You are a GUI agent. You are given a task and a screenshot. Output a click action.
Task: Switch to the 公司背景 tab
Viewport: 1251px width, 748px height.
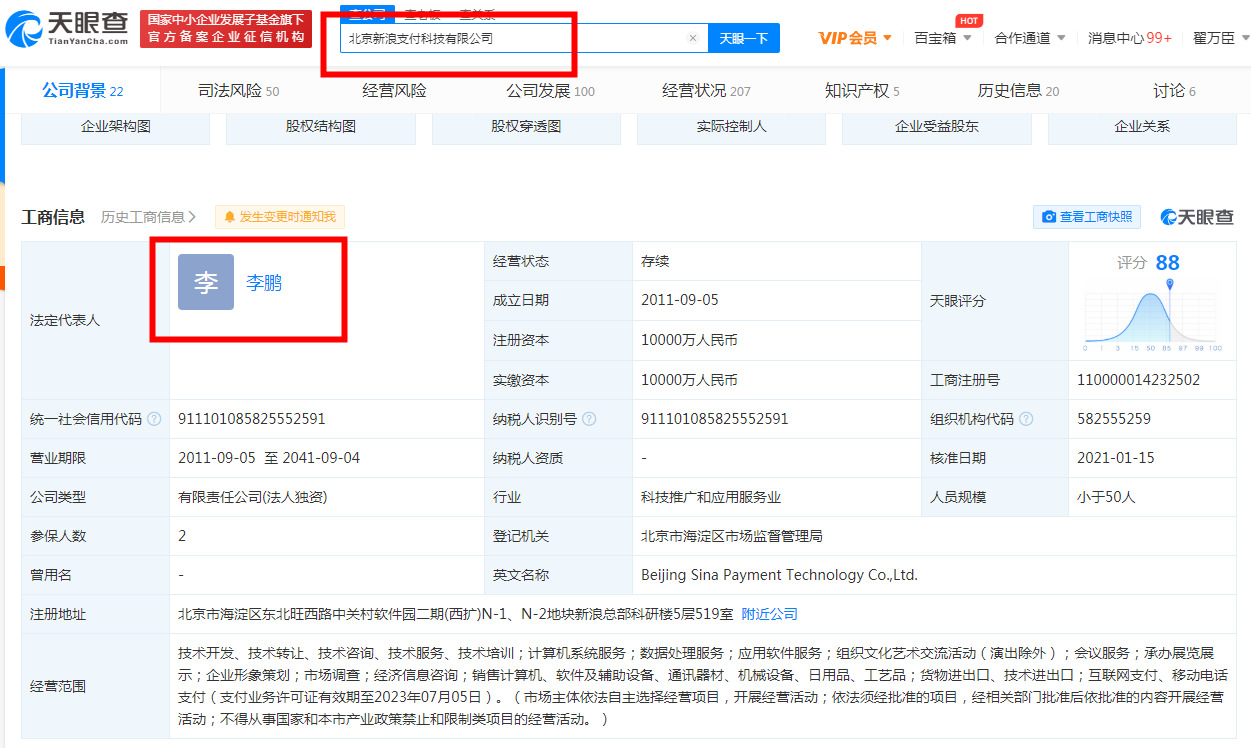pos(82,91)
